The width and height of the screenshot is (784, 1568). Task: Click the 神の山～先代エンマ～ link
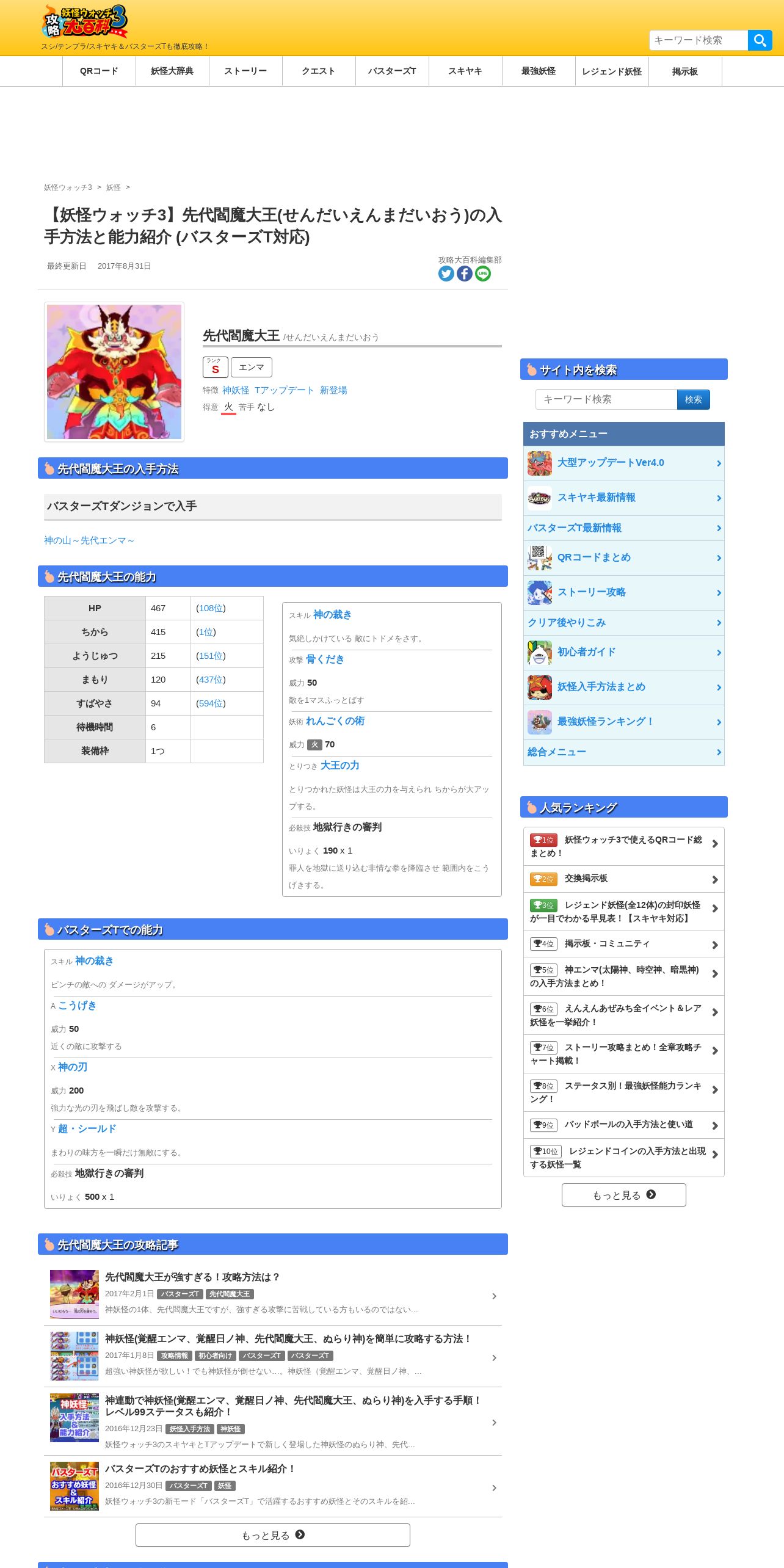tap(89, 540)
